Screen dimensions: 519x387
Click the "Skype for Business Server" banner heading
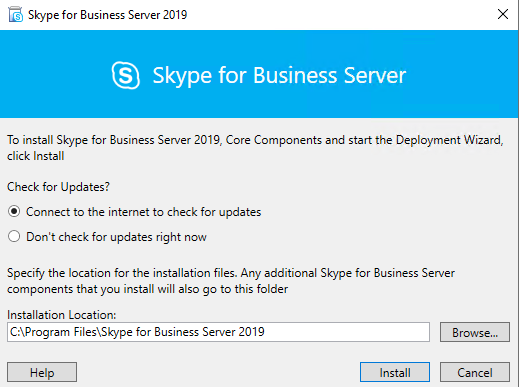click(279, 76)
